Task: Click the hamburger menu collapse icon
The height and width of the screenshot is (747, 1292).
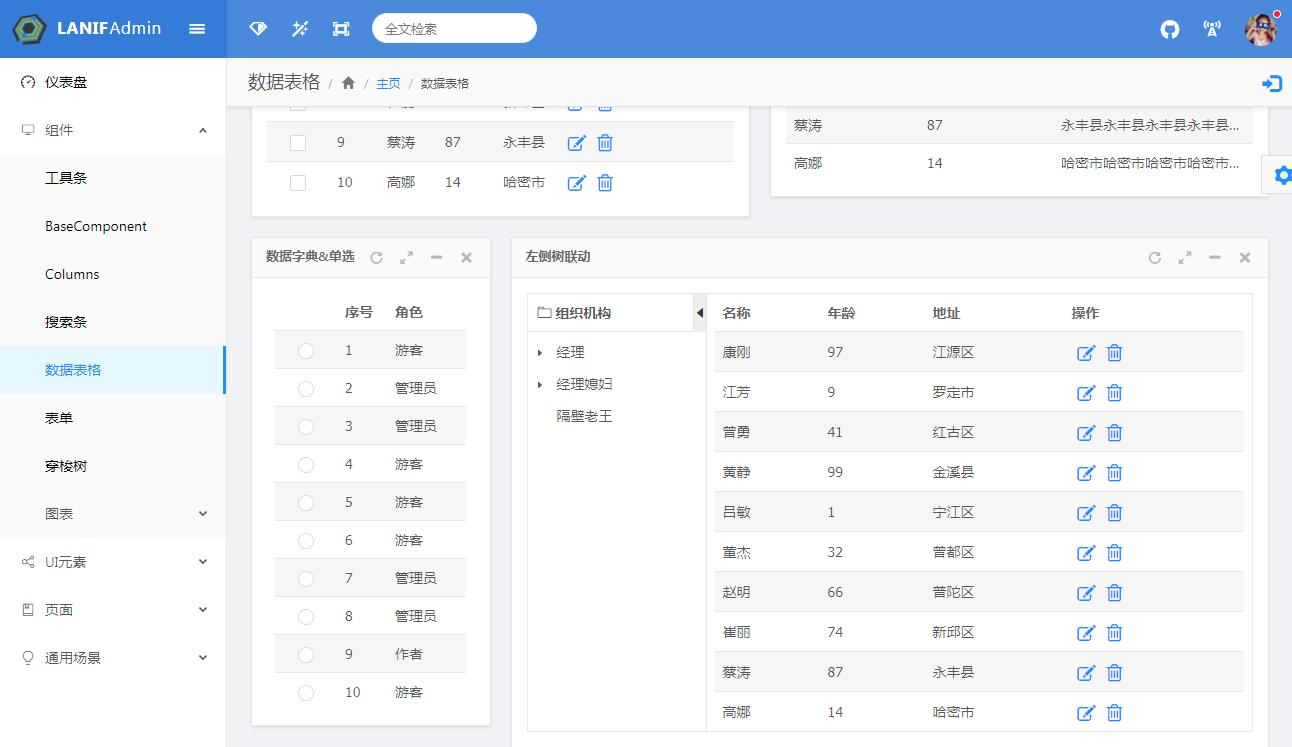Action: coord(197,29)
